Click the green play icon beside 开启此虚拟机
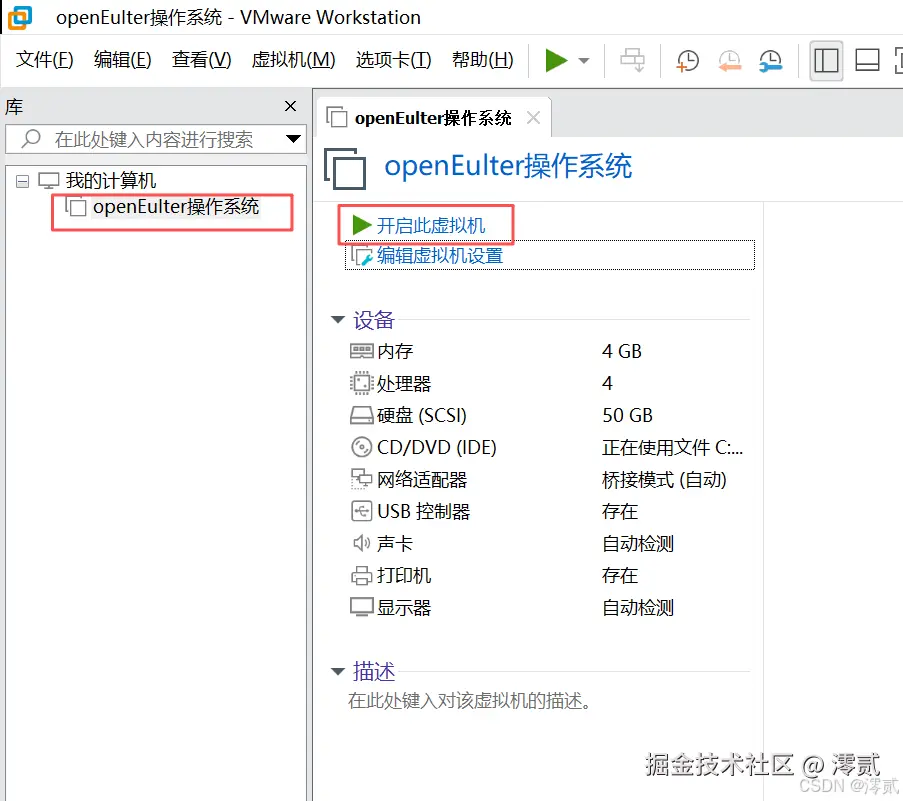 [361, 225]
